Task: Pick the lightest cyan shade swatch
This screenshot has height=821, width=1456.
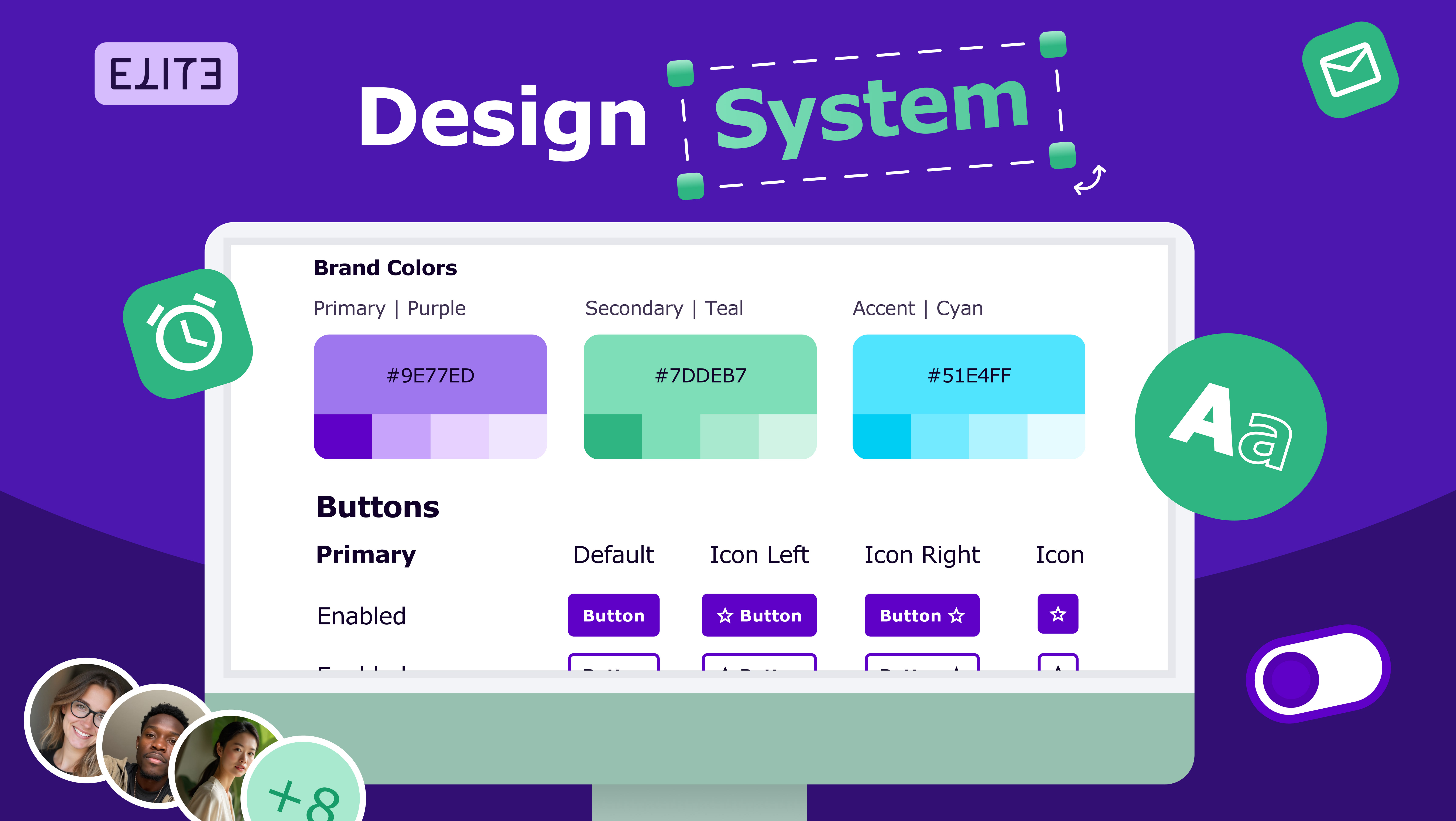Action: coord(1056,437)
